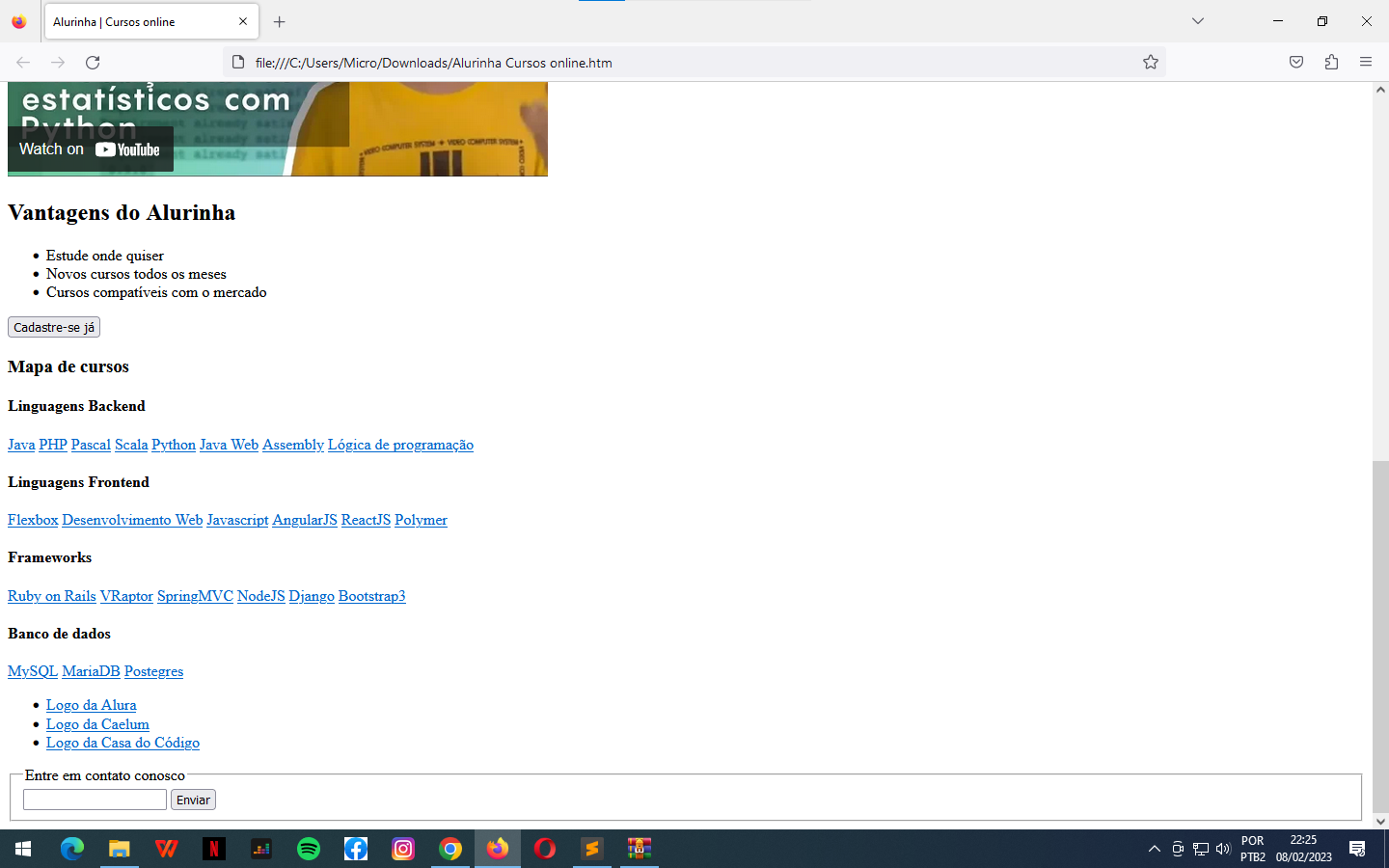Open clock and date flyout

tap(1303, 849)
